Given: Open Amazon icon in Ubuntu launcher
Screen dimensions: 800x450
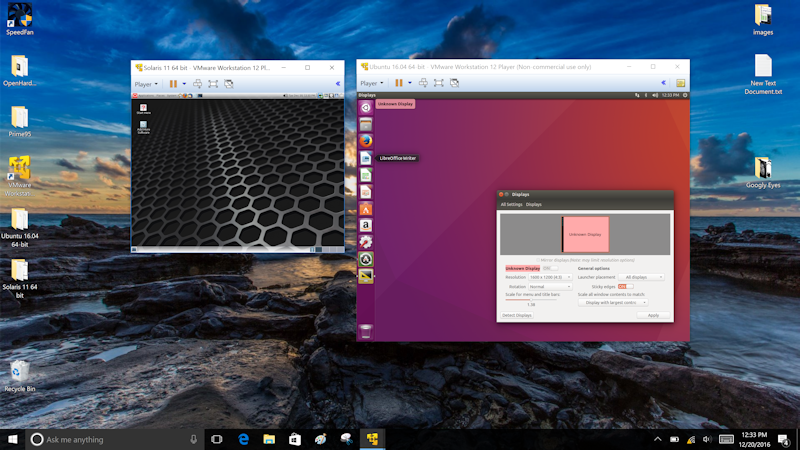Looking at the screenshot, I should pos(365,226).
